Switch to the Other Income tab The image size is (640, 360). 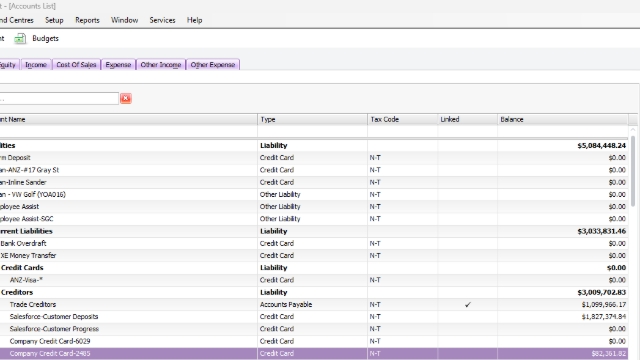click(x=161, y=64)
